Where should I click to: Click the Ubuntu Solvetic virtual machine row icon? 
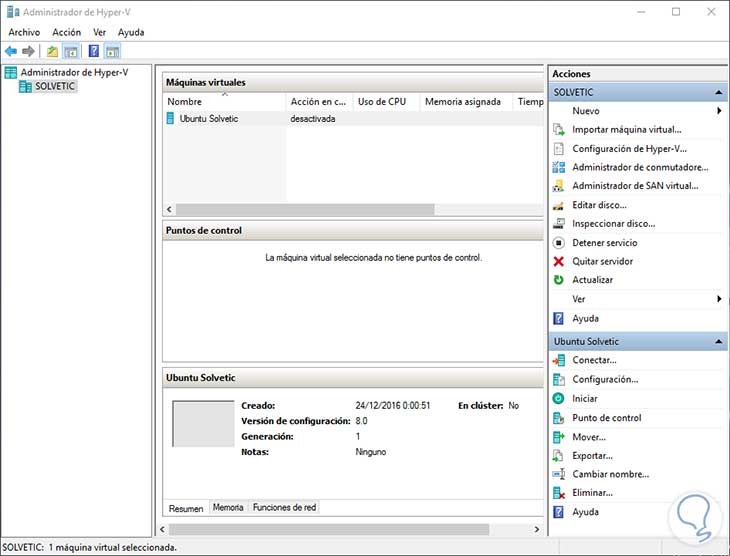click(x=170, y=119)
